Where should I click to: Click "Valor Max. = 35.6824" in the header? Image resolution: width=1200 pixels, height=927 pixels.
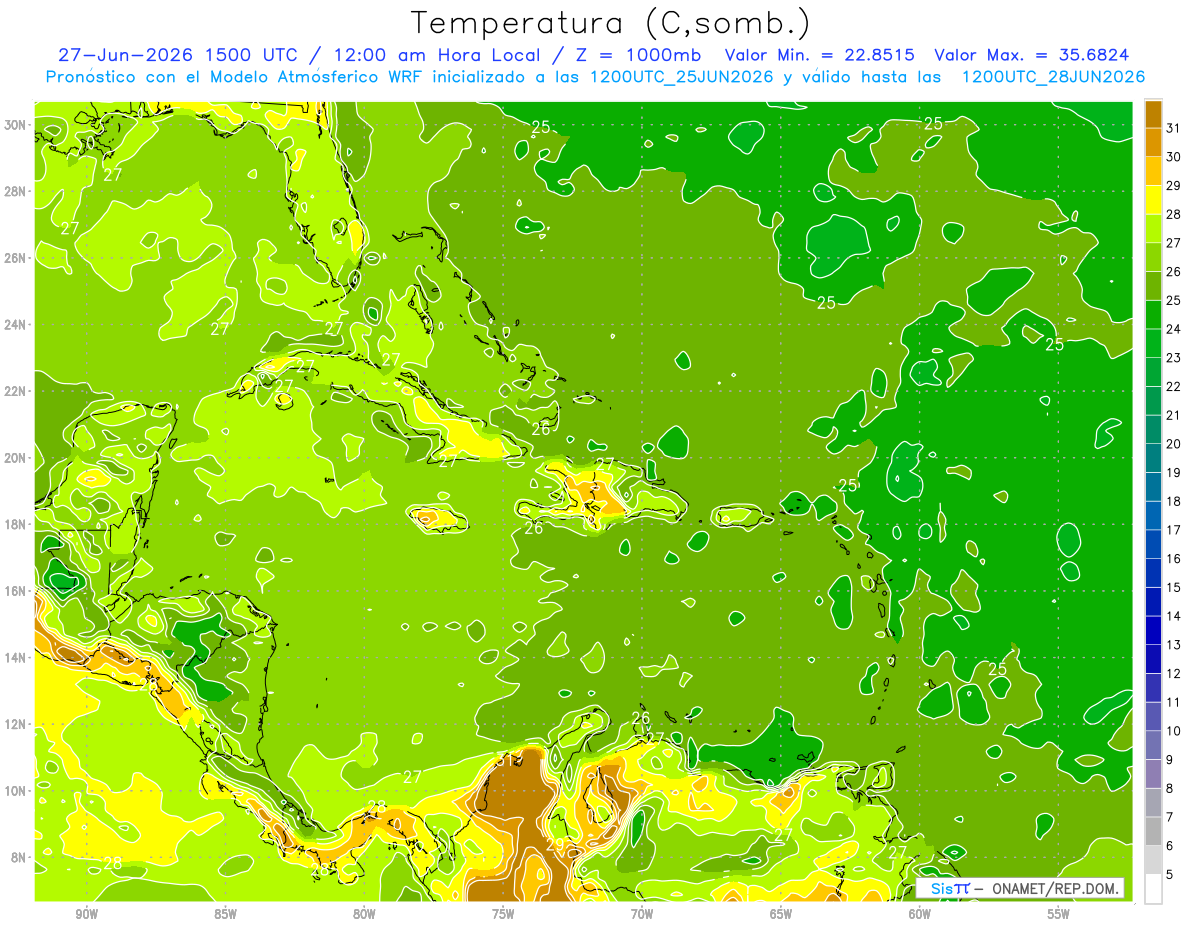pyautogui.click(x=1031, y=55)
